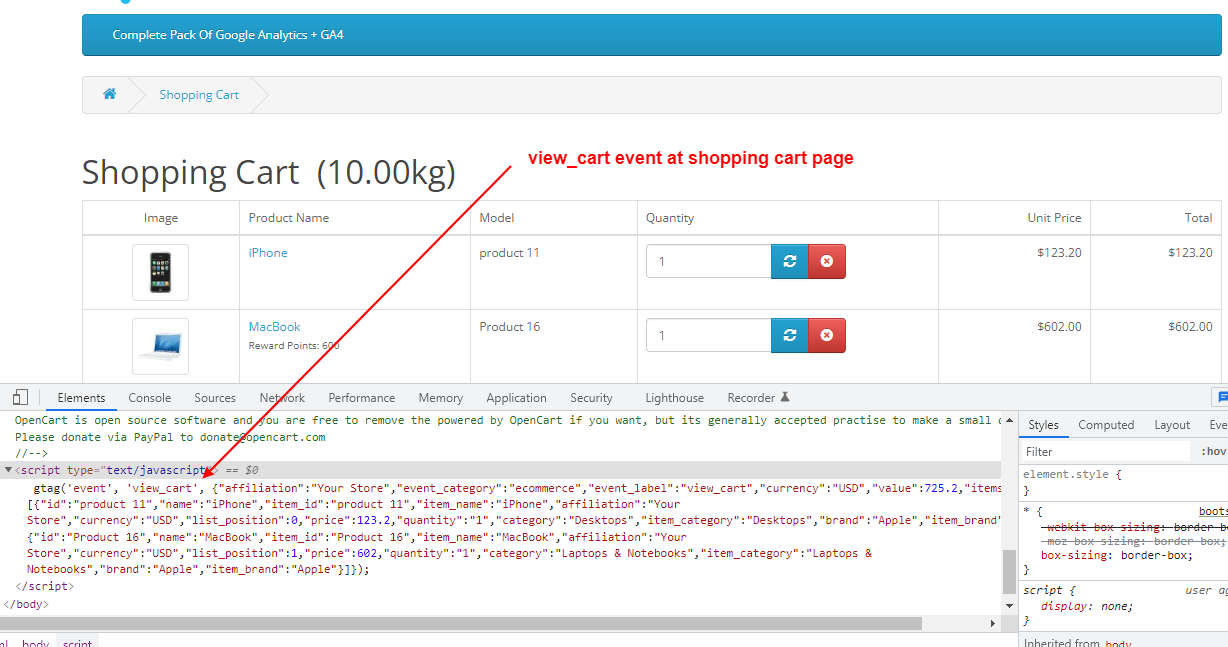Switch to the Elements tab
The width and height of the screenshot is (1228, 647).
81,397
